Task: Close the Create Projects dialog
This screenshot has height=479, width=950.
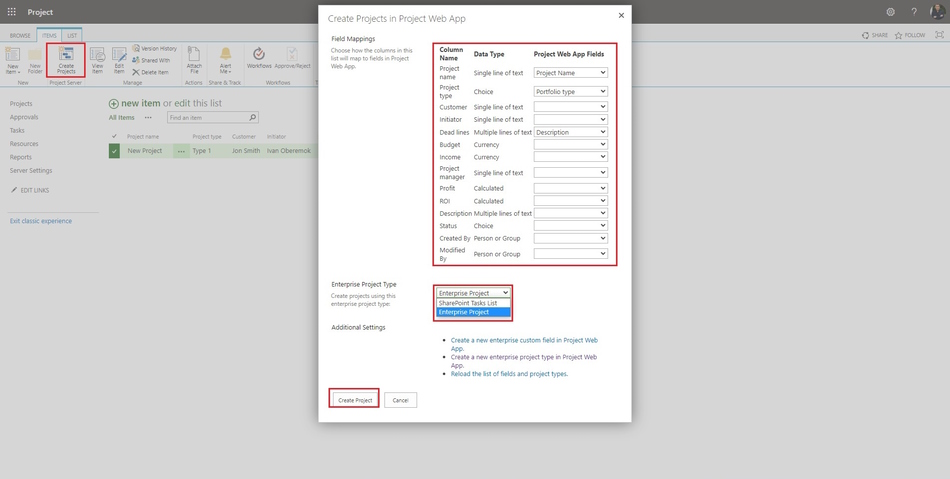Action: point(621,16)
